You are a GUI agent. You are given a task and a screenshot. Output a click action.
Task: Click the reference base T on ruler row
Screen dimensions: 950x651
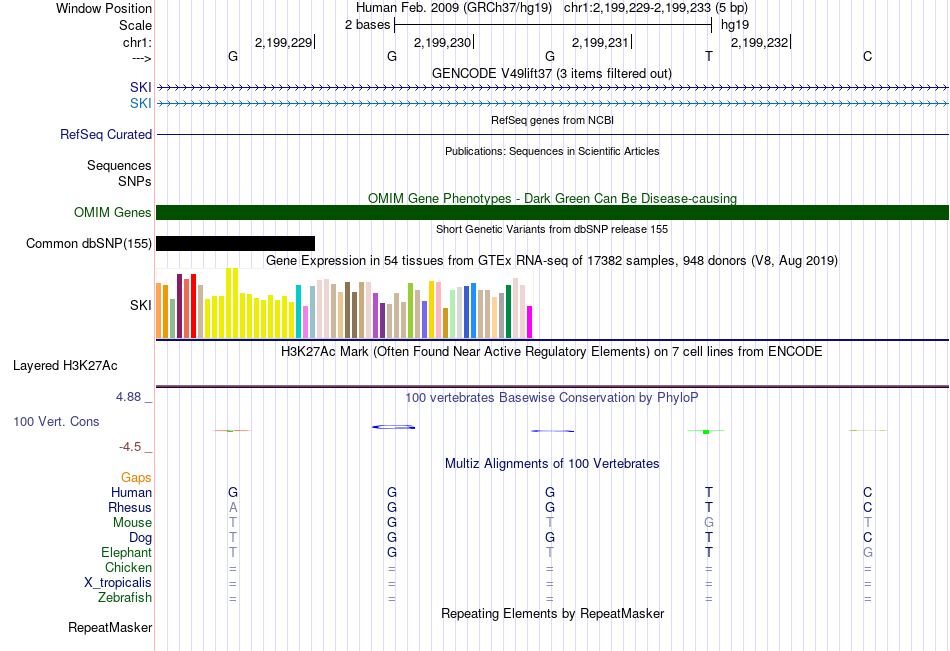(x=709, y=56)
